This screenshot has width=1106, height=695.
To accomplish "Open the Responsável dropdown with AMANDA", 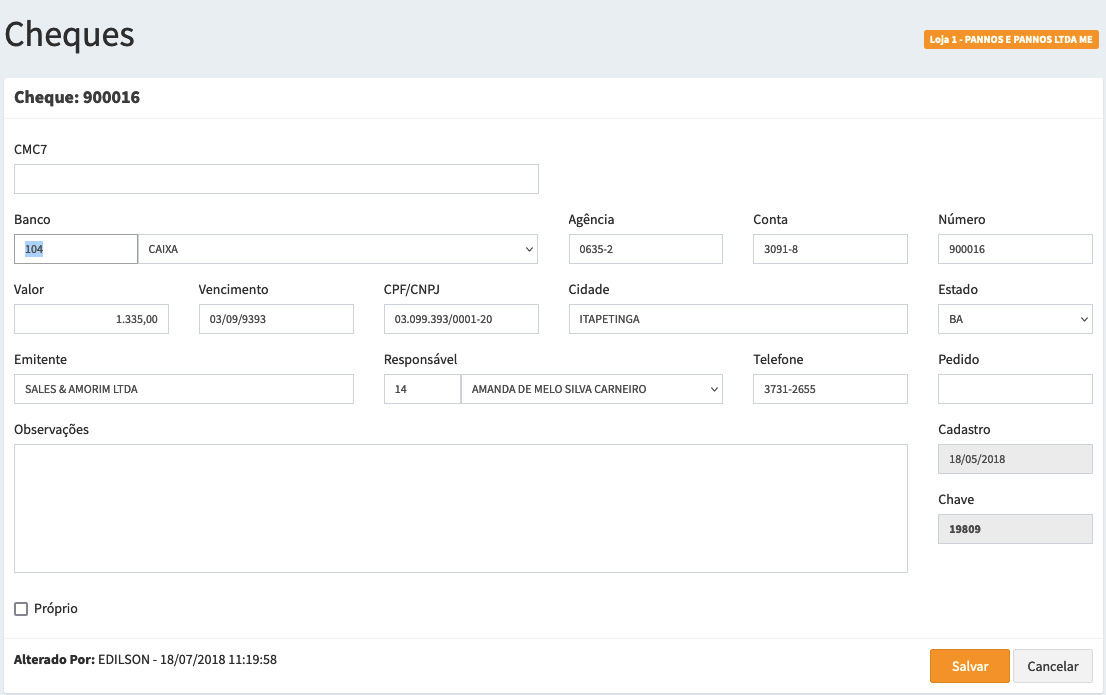I will (591, 389).
